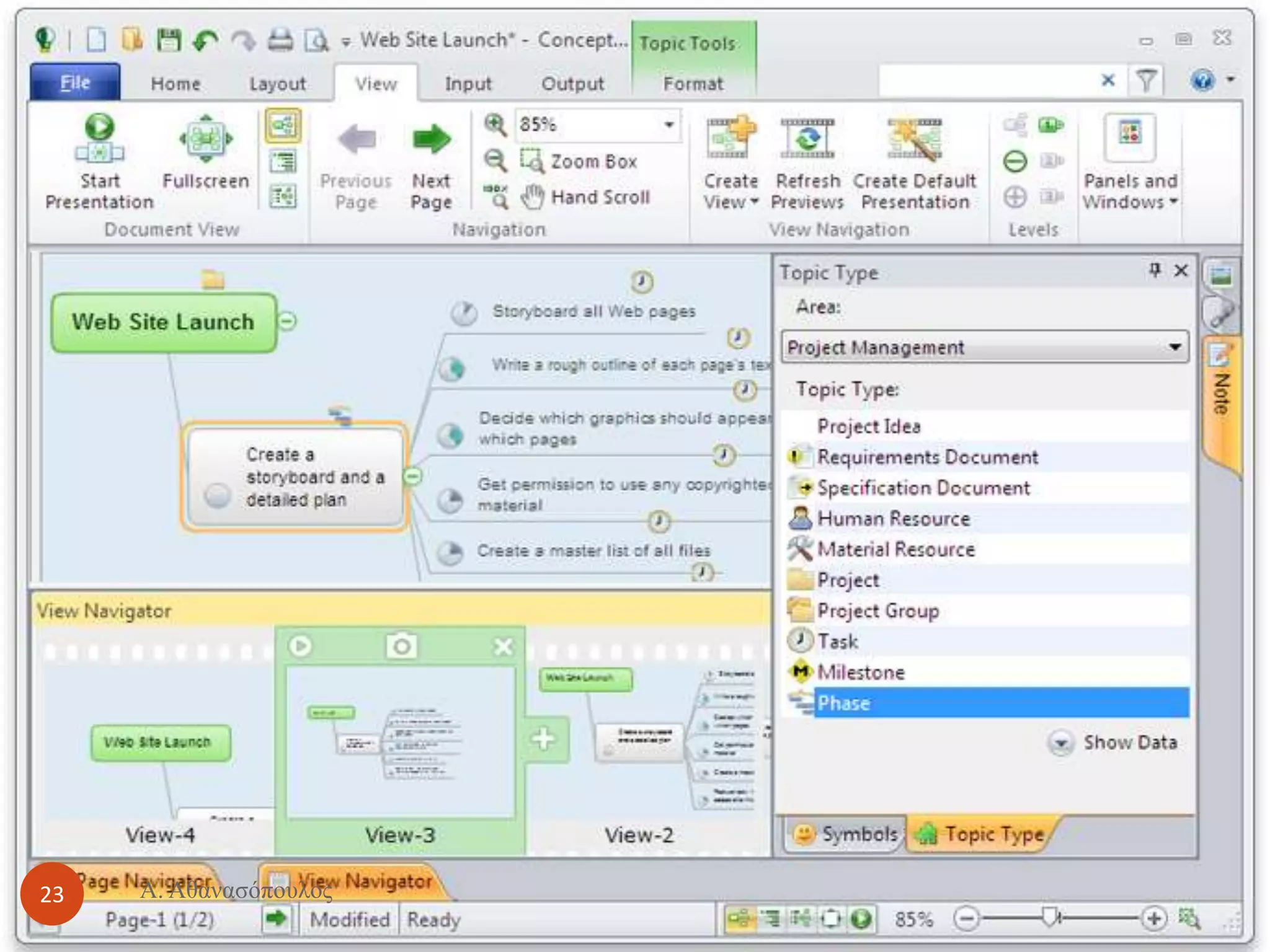Switch to Fullscreen view
This screenshot has width=1270, height=952.
tap(205, 139)
